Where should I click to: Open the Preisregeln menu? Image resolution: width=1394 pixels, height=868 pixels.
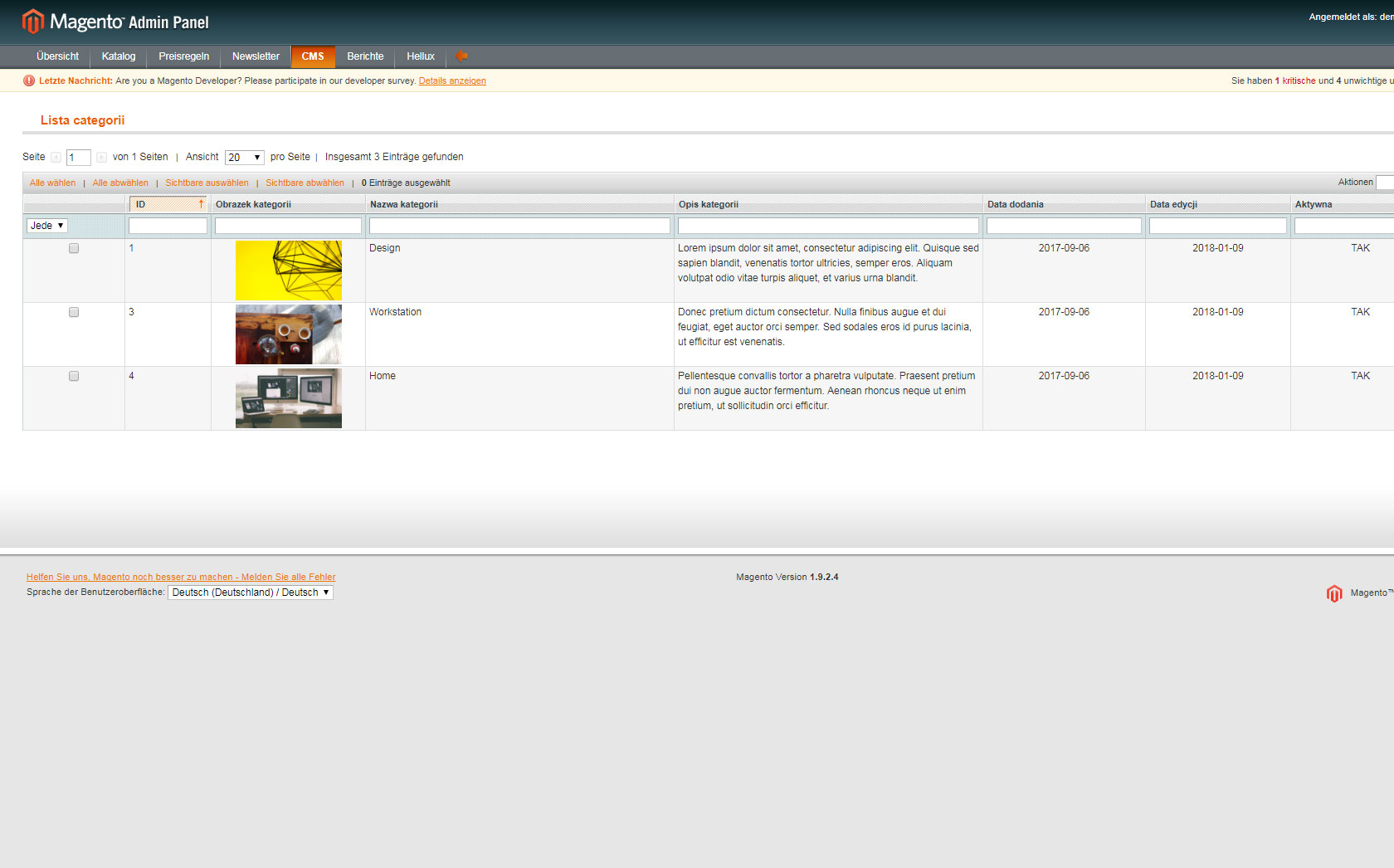(184, 56)
